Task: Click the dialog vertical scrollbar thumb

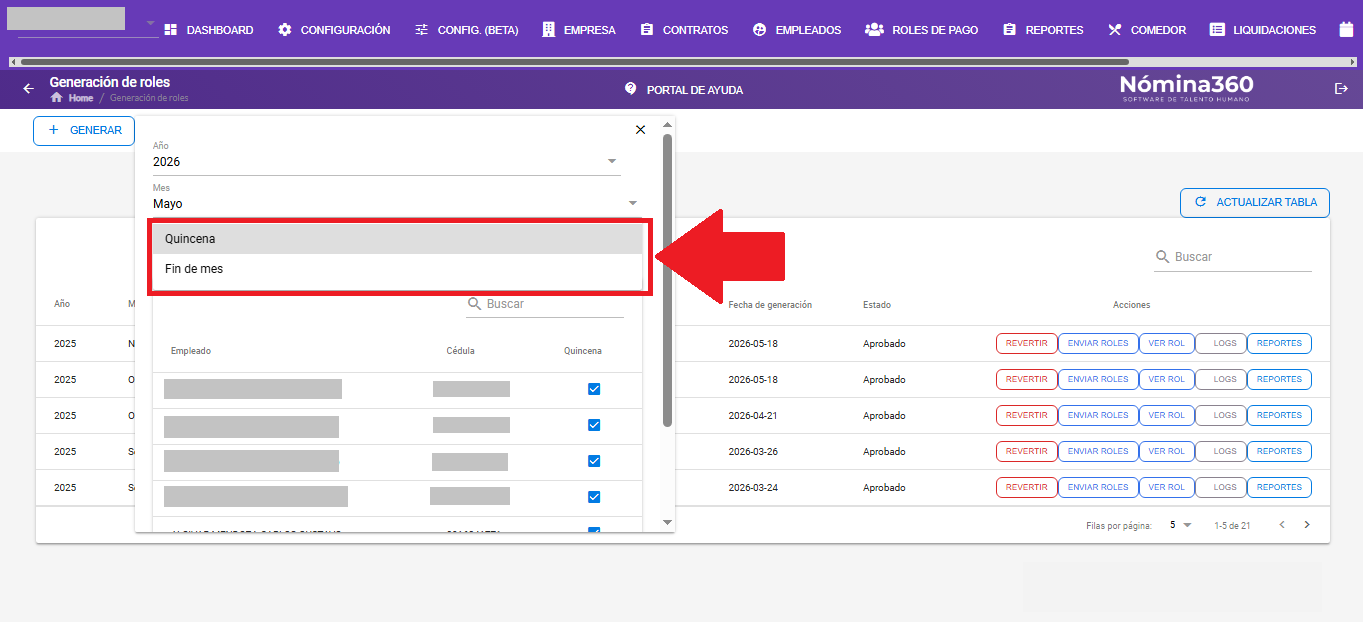Action: pos(667,280)
